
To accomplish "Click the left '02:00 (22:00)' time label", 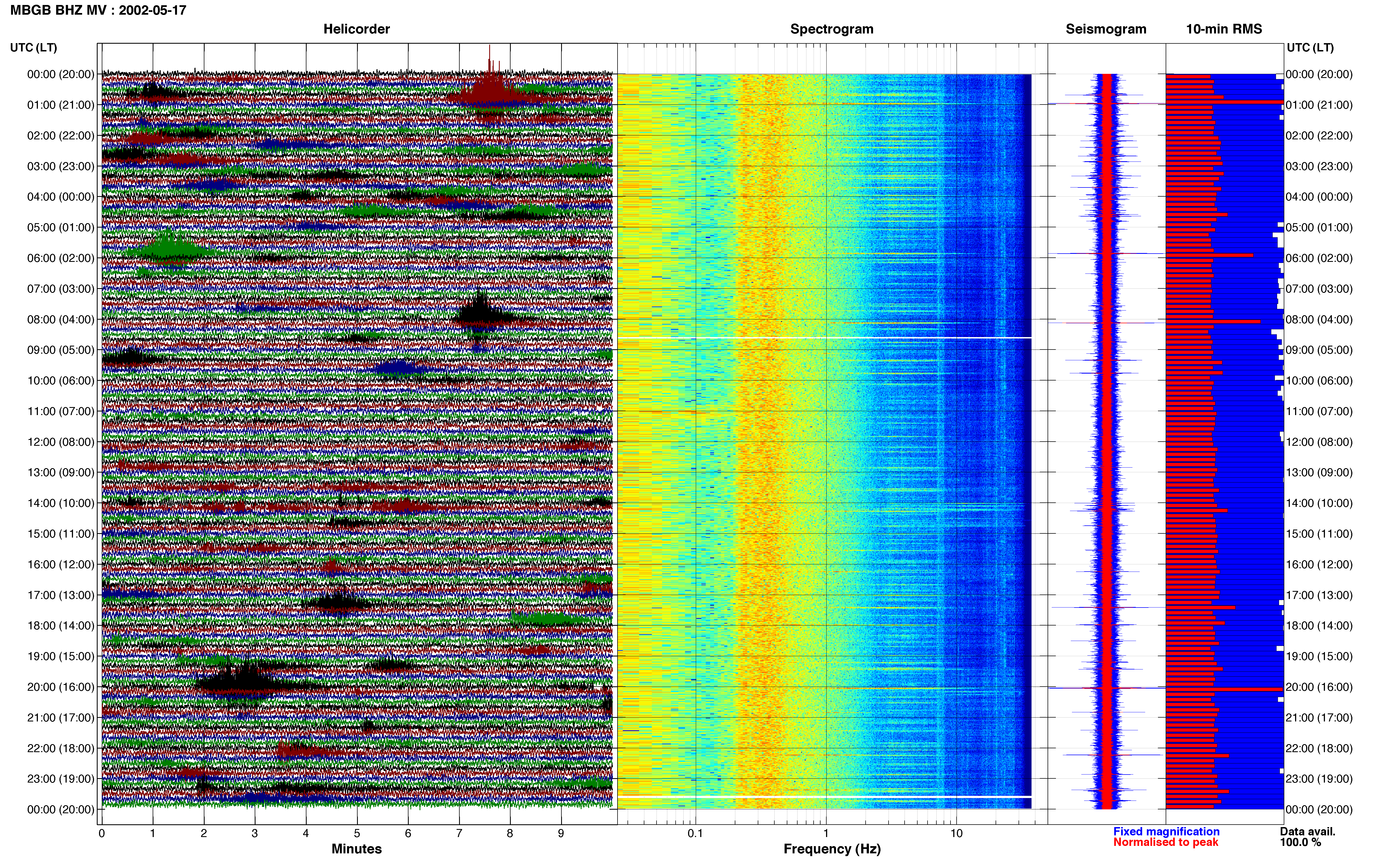I will click(x=60, y=135).
